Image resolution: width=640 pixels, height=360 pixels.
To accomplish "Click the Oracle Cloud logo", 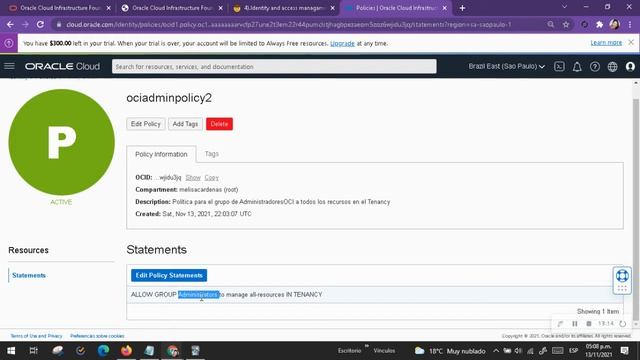I will (x=62, y=66).
